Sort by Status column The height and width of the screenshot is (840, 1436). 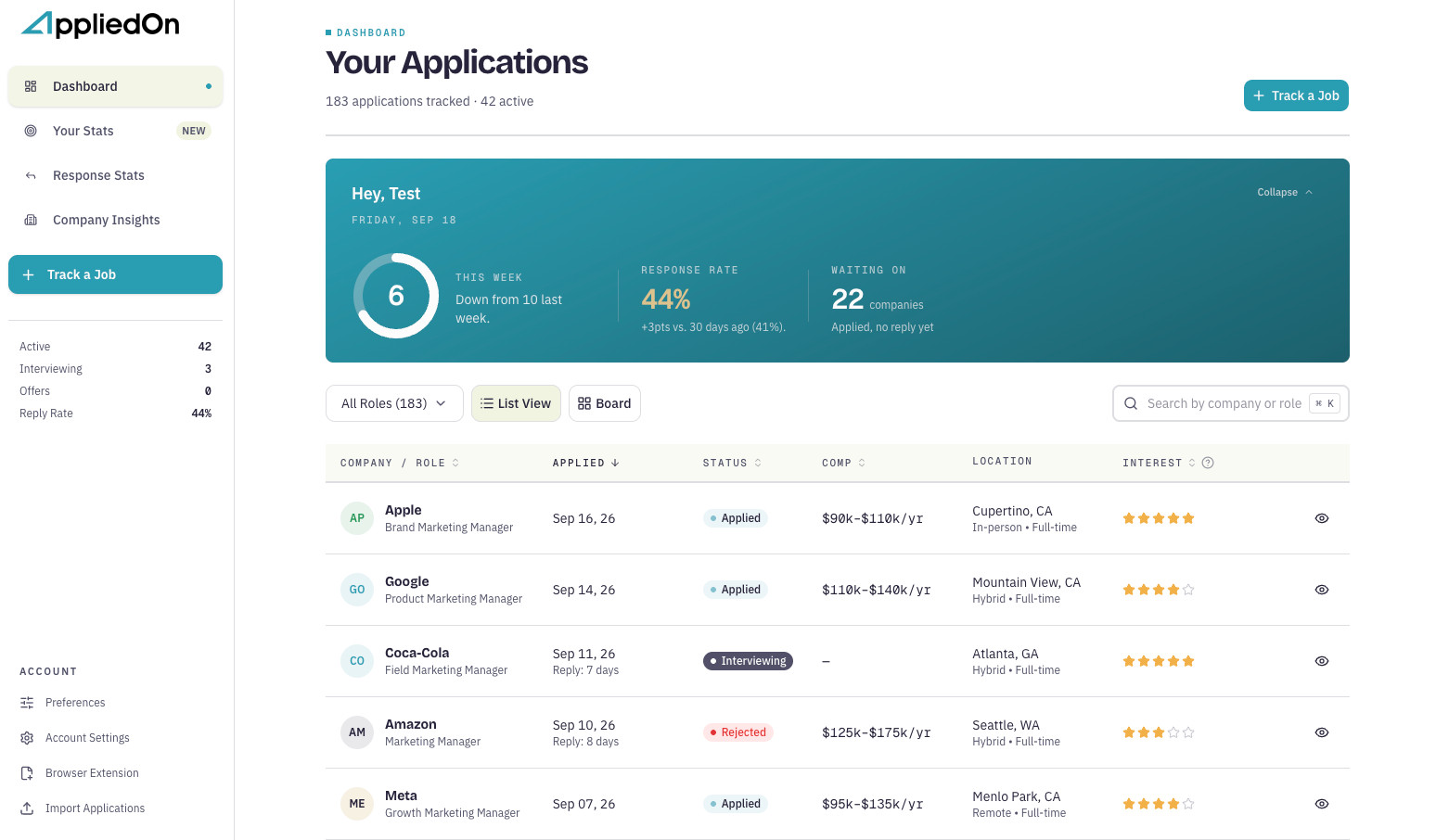732,463
